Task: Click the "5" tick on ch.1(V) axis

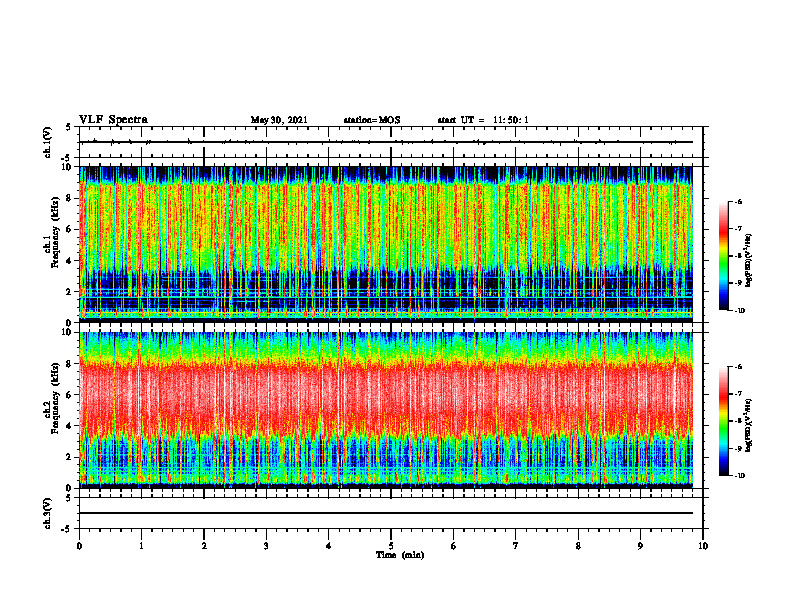Action: pyautogui.click(x=69, y=127)
